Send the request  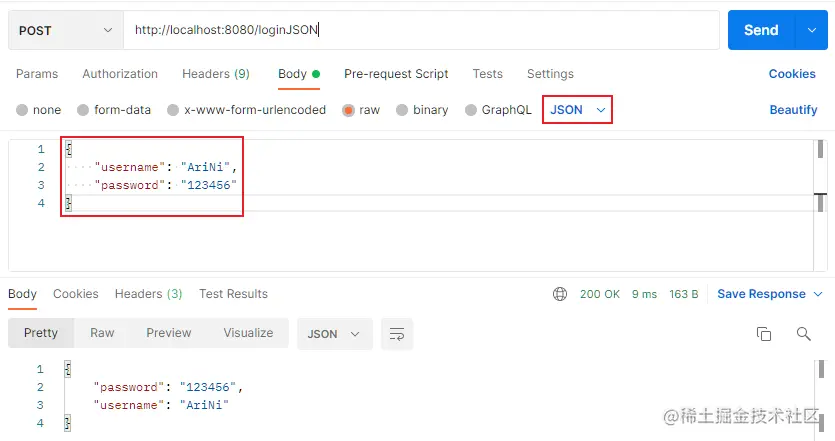tap(761, 30)
